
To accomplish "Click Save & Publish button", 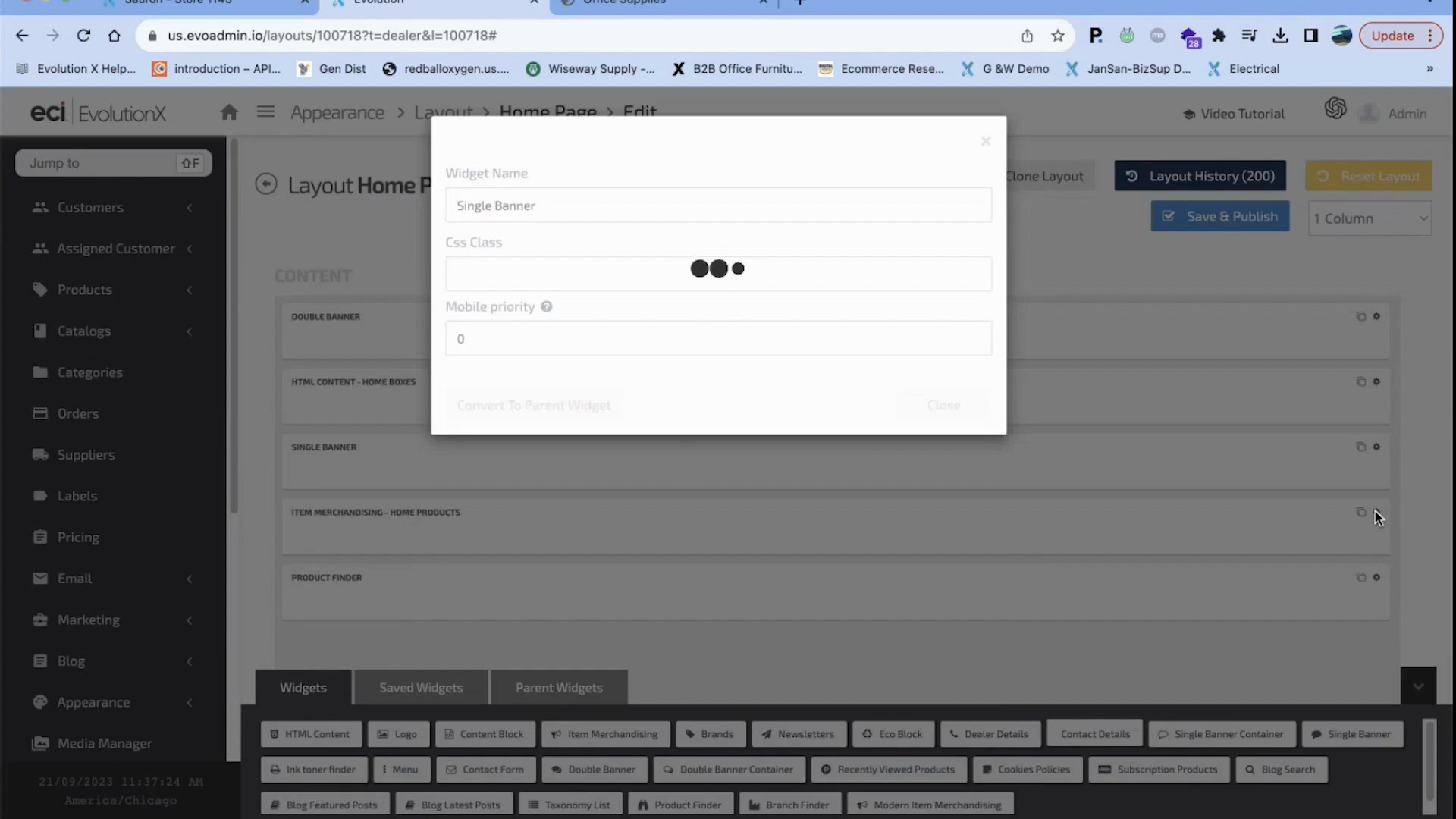I will (1219, 217).
